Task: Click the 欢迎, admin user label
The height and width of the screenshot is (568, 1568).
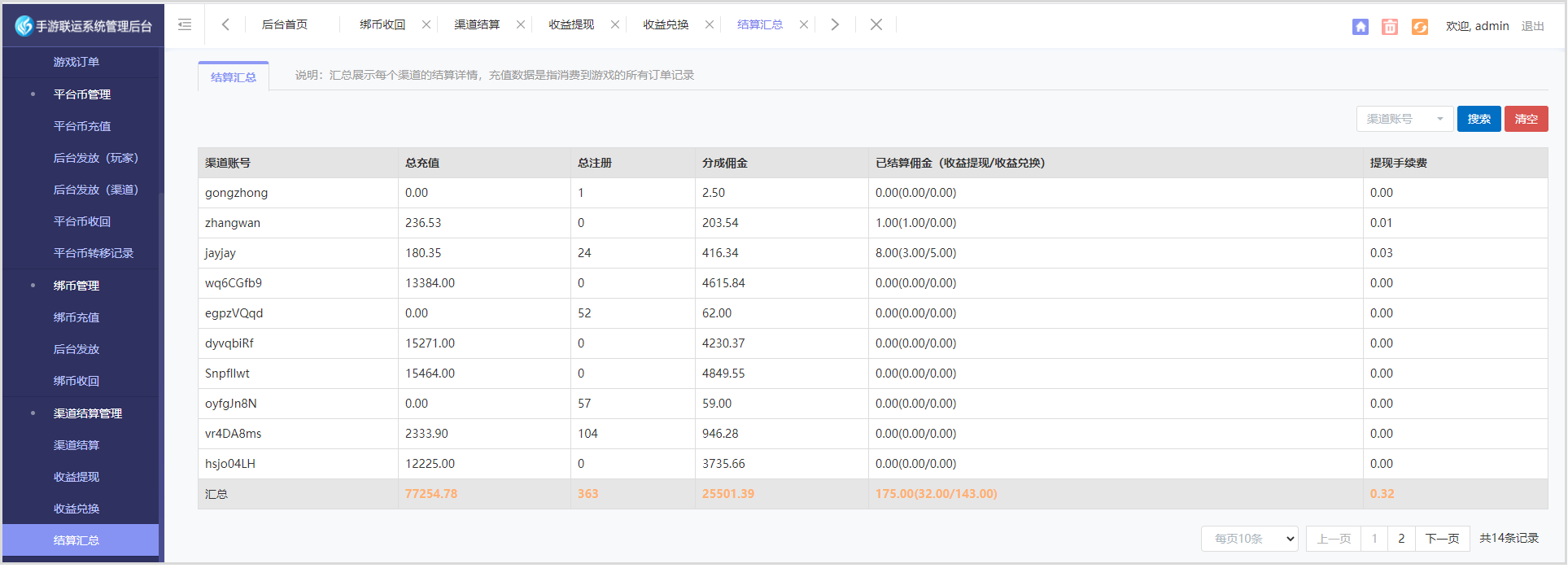Action: 1478,26
